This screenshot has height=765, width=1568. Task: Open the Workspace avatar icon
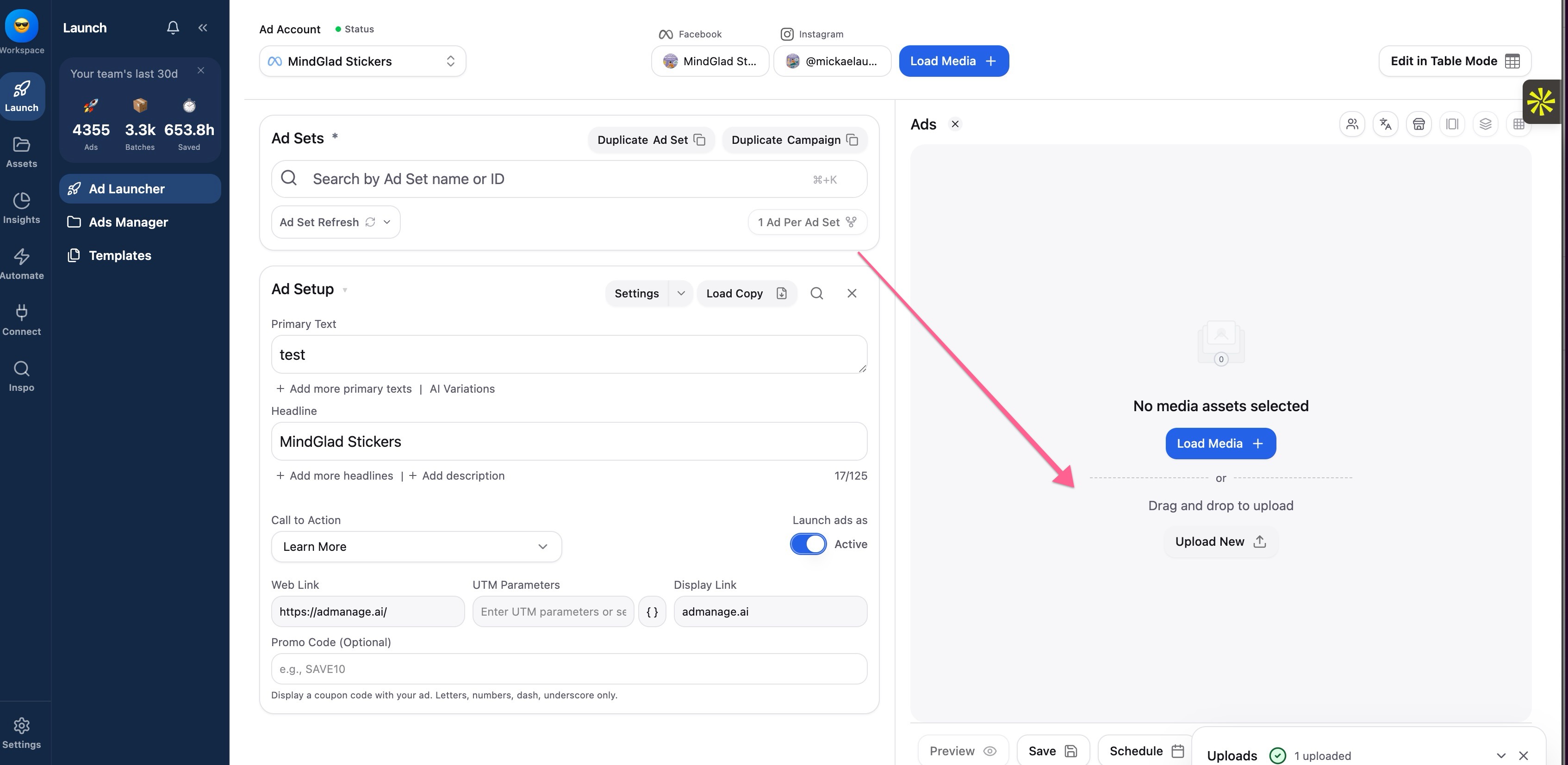click(x=21, y=25)
